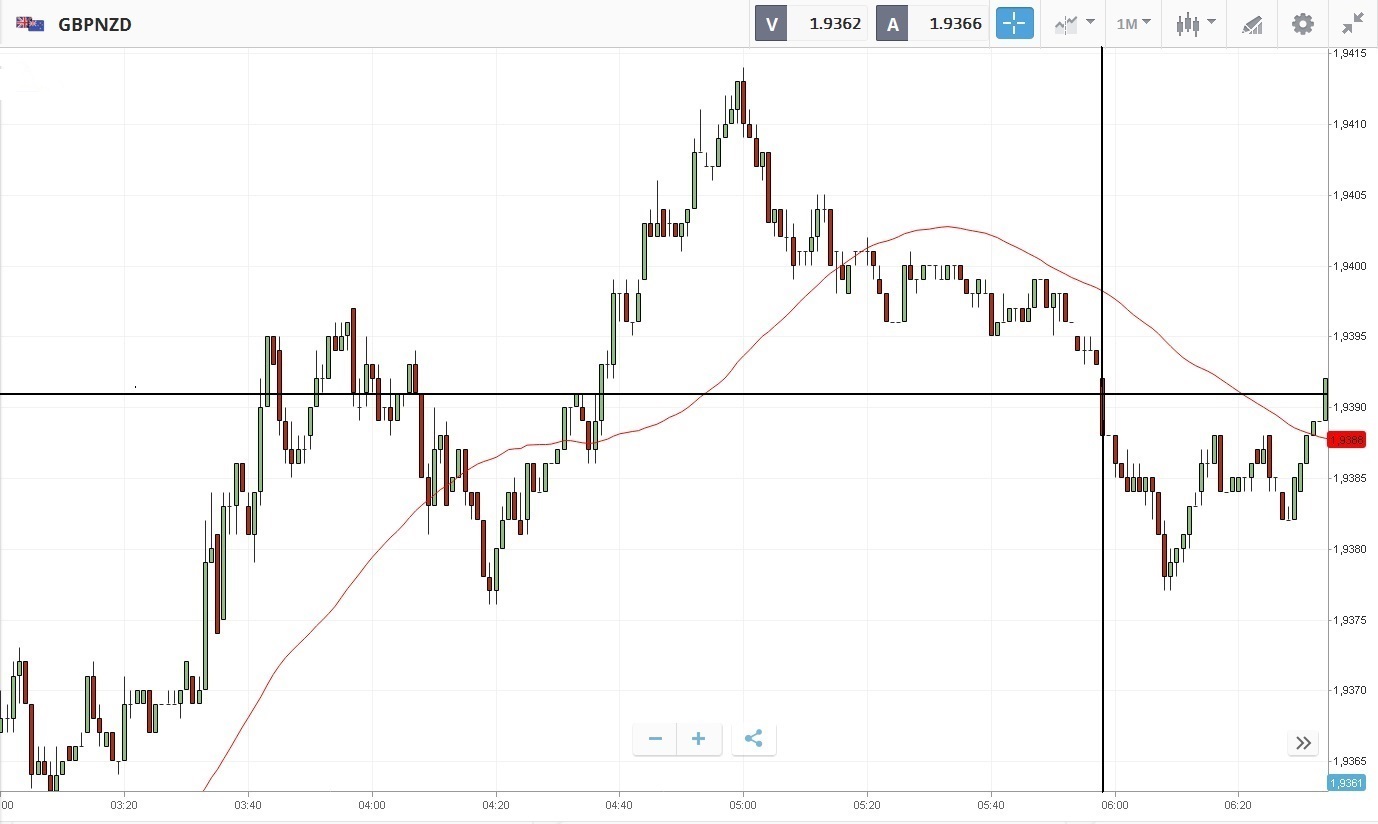Click the red moving average price label

coord(1347,439)
